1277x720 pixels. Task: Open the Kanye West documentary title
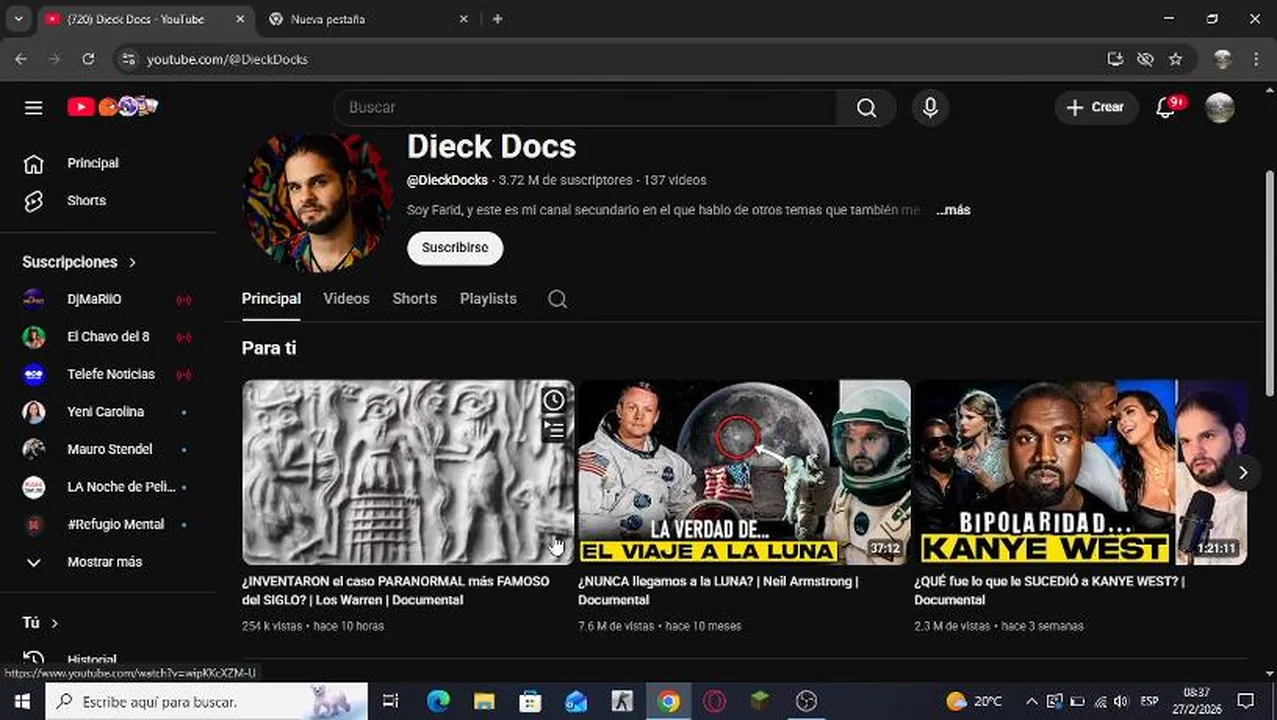(x=1049, y=590)
